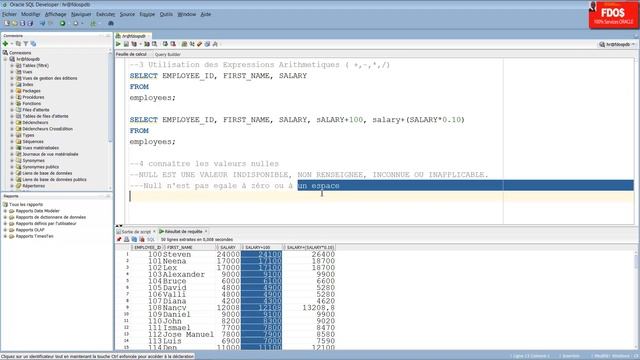This screenshot has width=640, height=360.
Task: Expand Rapports Data Modeler folder
Action: [x=5, y=211]
